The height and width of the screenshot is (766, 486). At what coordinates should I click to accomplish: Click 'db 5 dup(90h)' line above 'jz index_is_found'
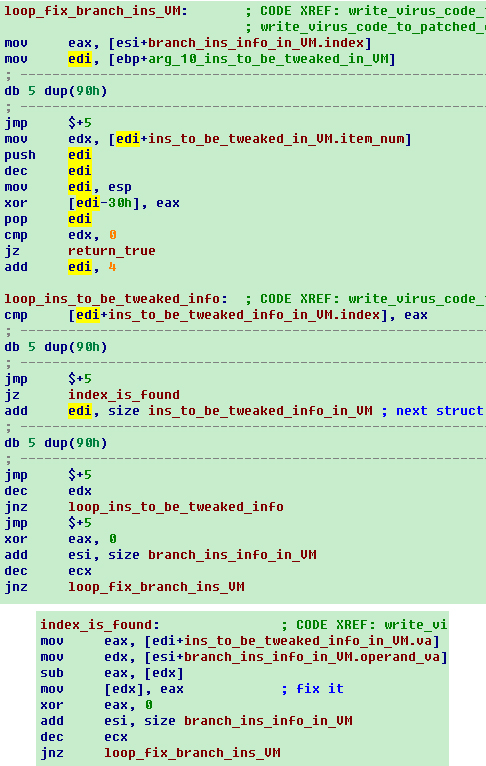pos(56,347)
